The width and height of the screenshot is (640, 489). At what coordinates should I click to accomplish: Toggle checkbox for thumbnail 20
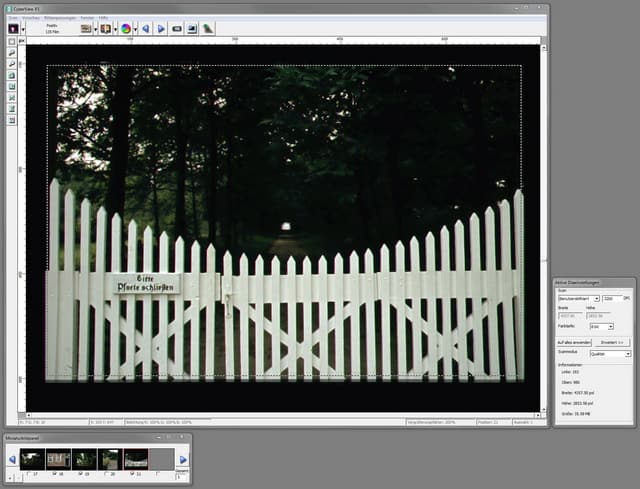tap(106, 472)
